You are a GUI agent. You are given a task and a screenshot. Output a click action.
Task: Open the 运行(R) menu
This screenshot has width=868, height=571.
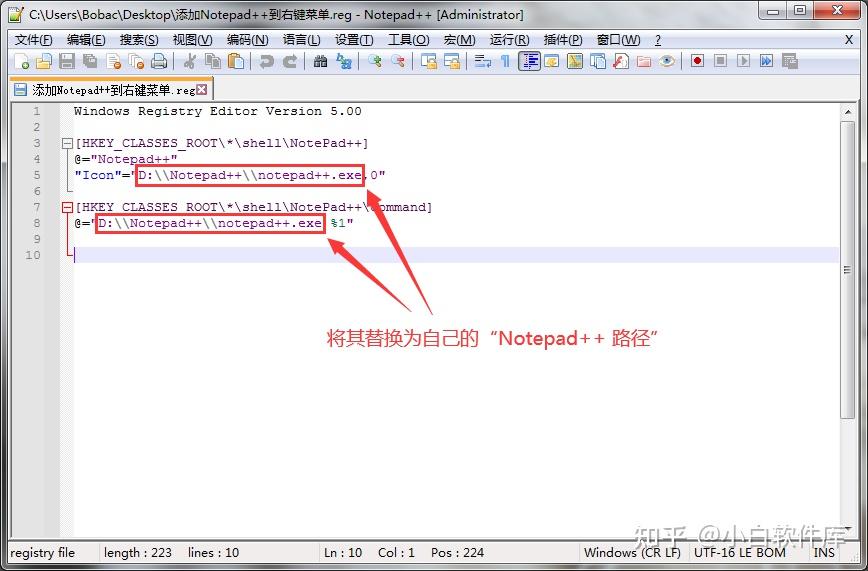coord(509,40)
